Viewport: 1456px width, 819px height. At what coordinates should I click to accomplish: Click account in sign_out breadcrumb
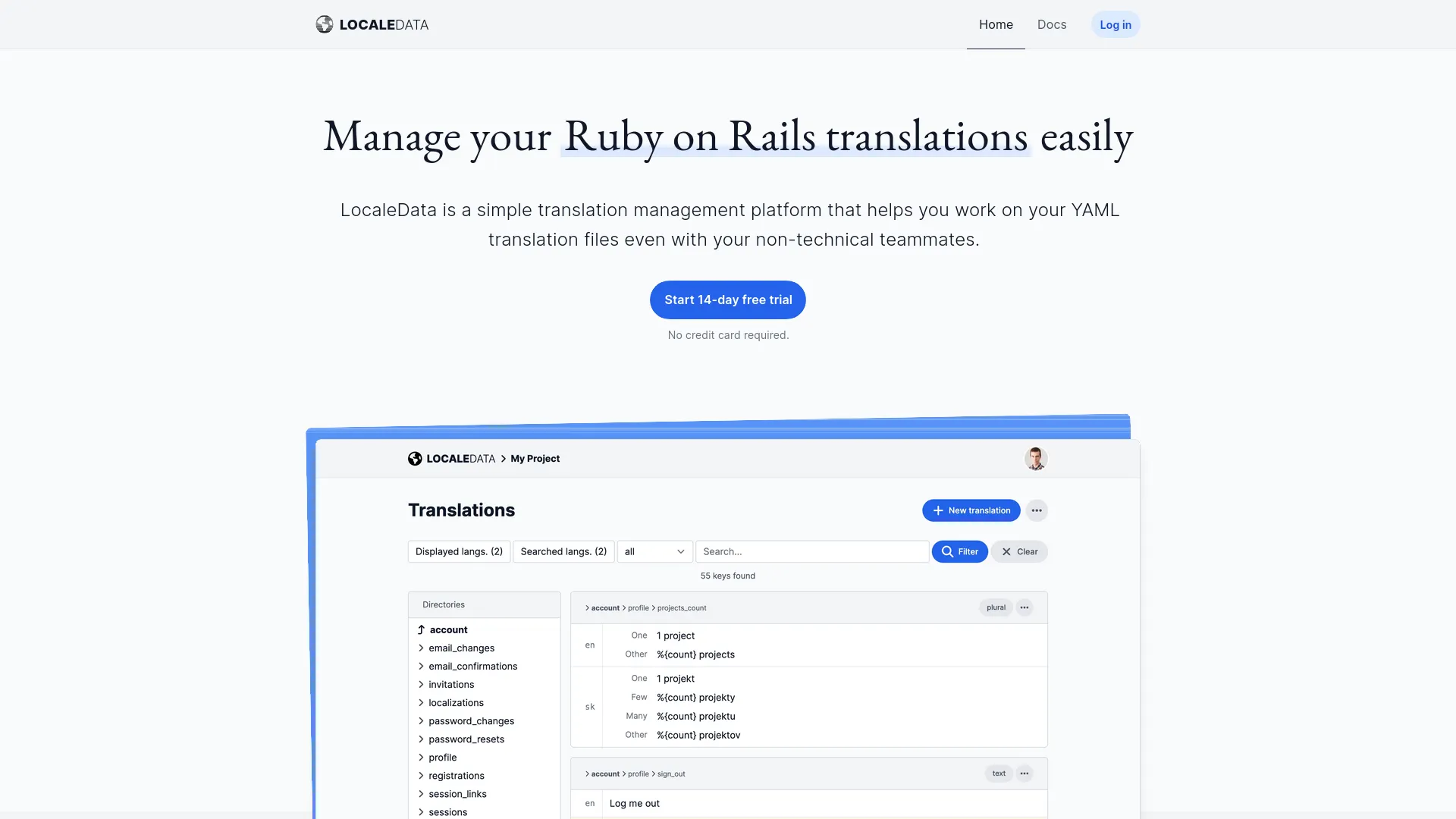pos(605,774)
